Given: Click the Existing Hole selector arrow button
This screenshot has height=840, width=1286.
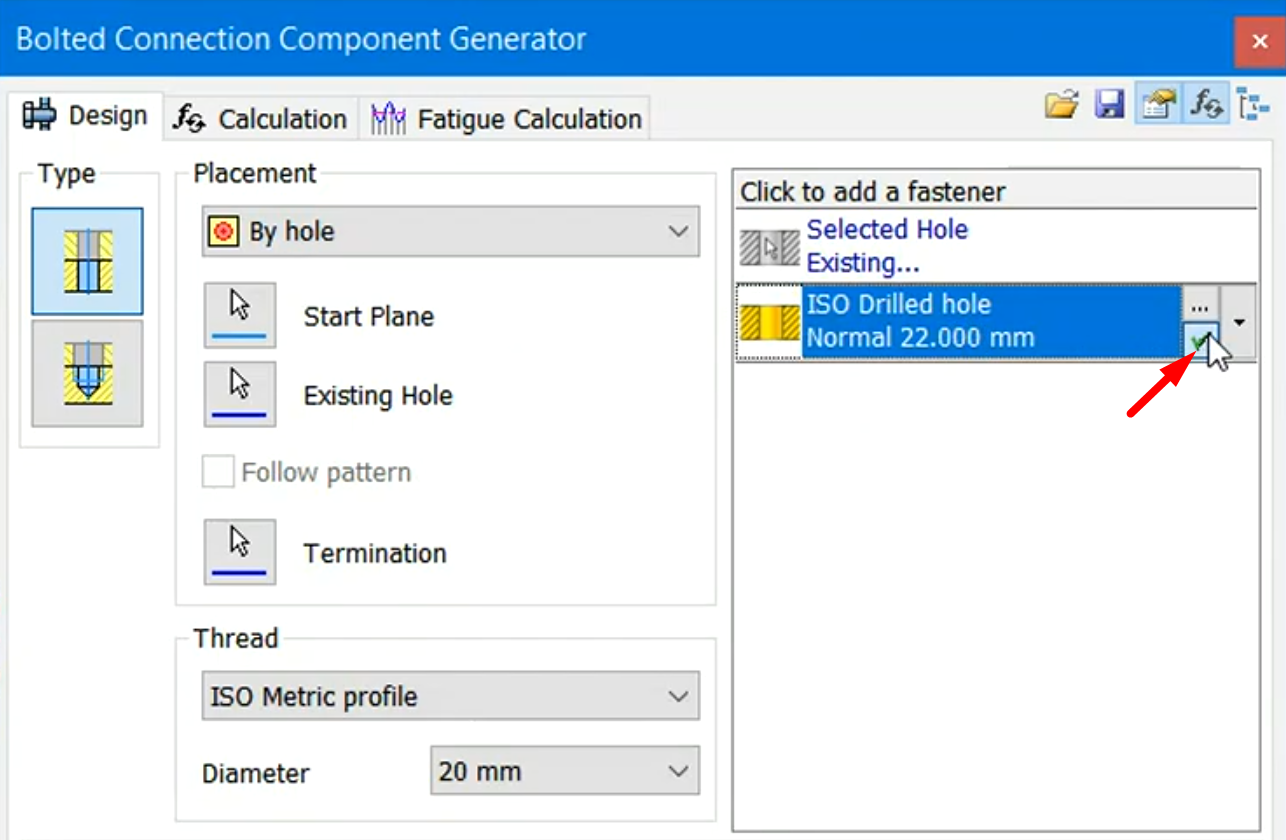Looking at the screenshot, I should point(240,394).
